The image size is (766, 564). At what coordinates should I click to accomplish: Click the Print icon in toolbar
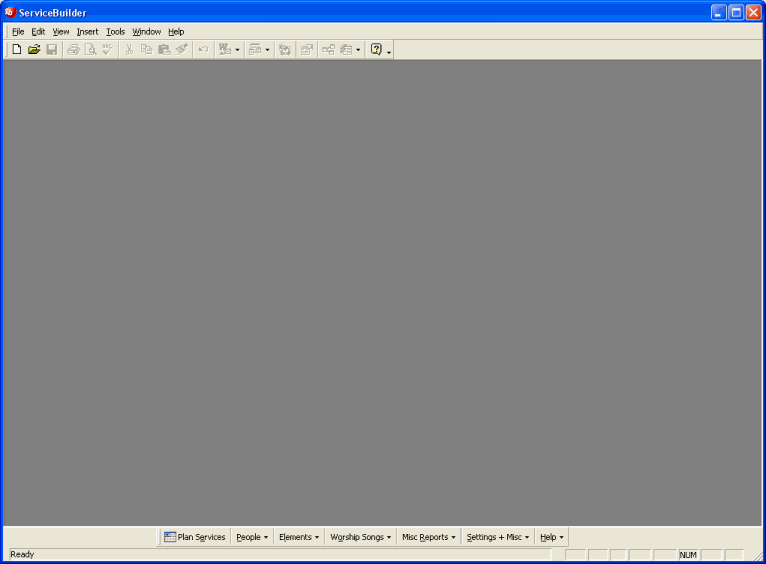[x=73, y=49]
